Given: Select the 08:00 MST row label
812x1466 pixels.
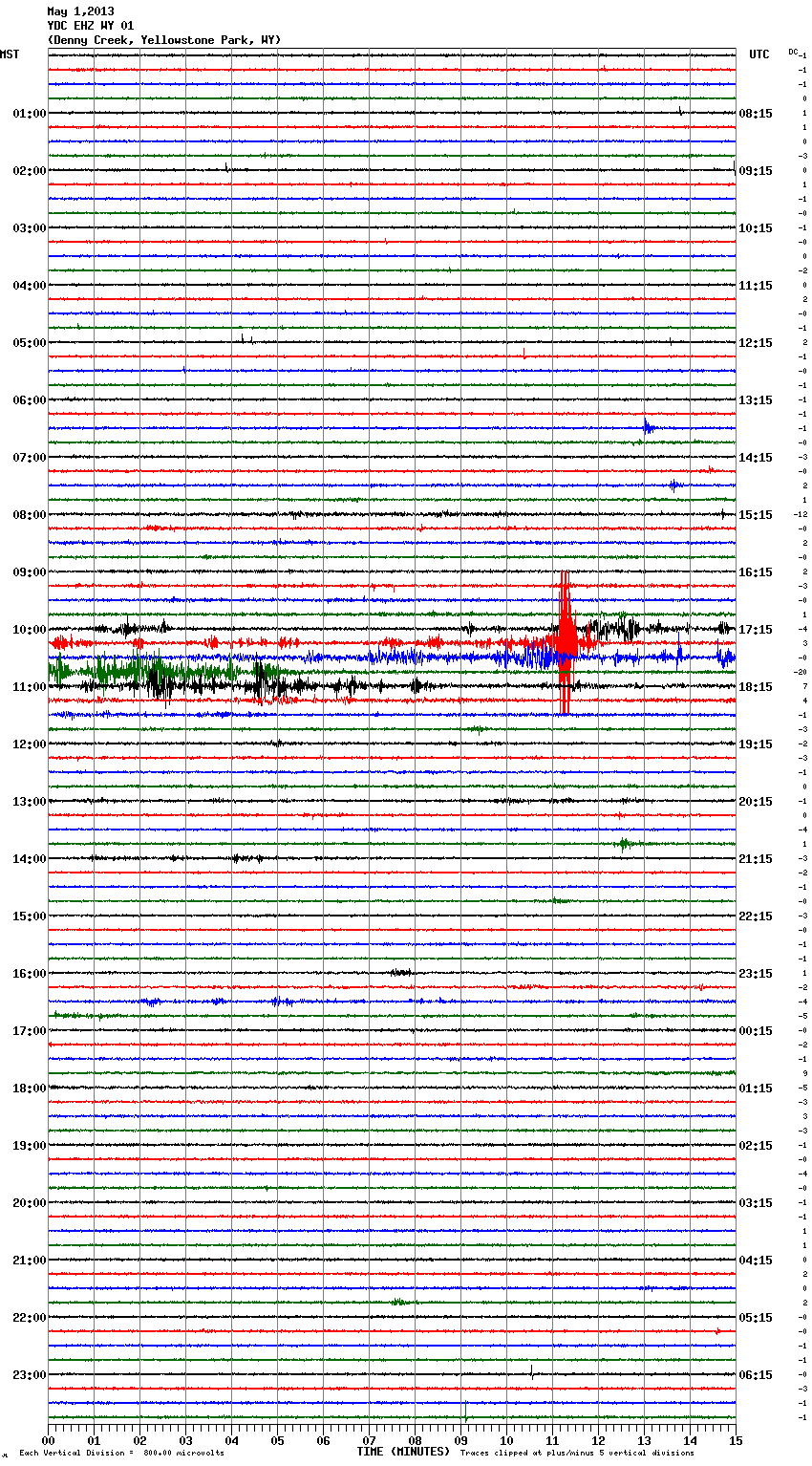Looking at the screenshot, I should [30, 515].
